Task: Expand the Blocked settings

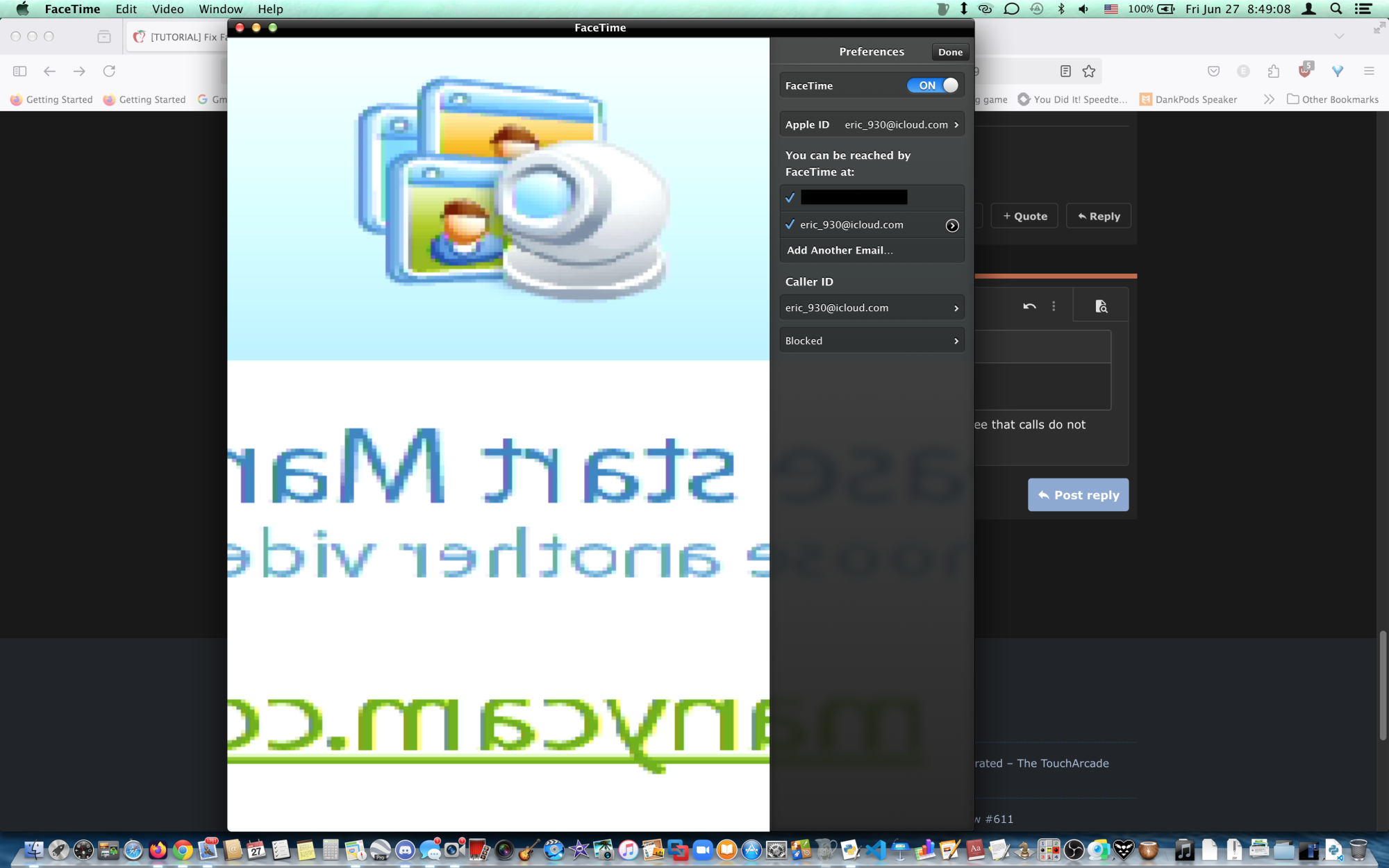Action: pos(872,340)
